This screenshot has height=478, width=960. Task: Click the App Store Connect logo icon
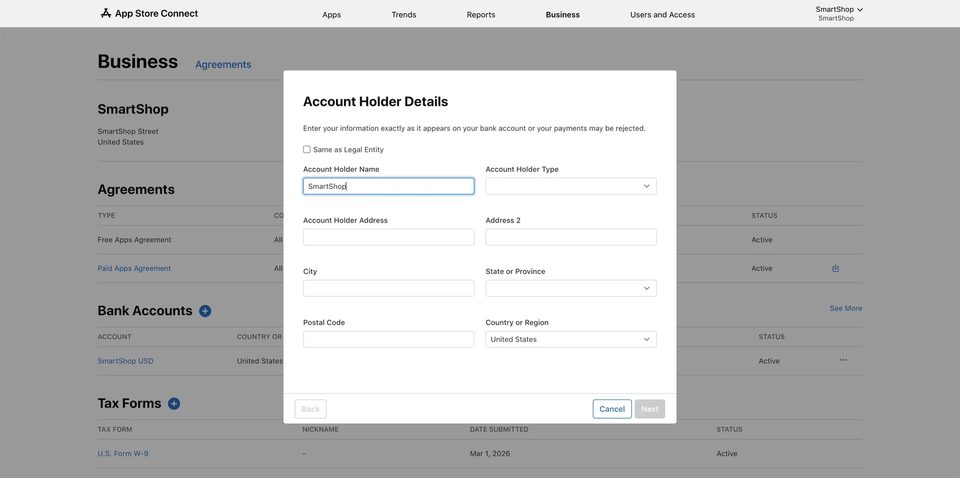[106, 13]
